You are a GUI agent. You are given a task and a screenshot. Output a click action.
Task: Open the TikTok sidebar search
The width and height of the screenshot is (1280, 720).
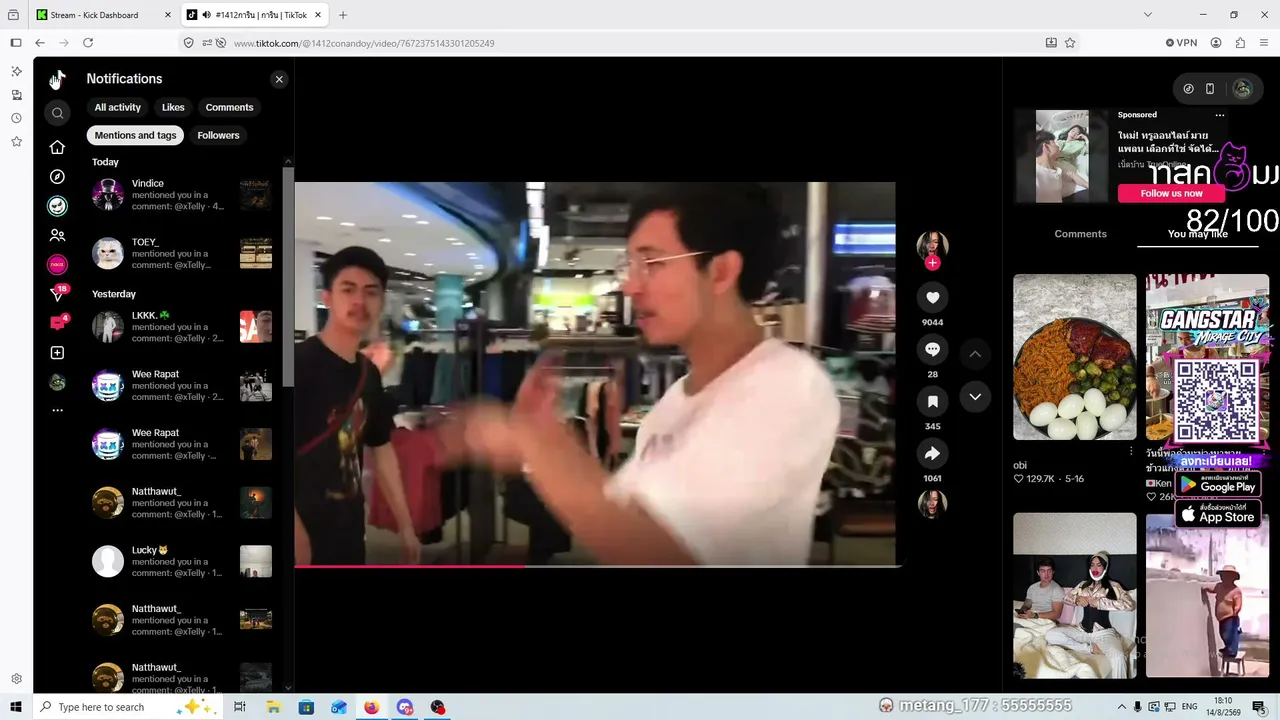pos(57,113)
